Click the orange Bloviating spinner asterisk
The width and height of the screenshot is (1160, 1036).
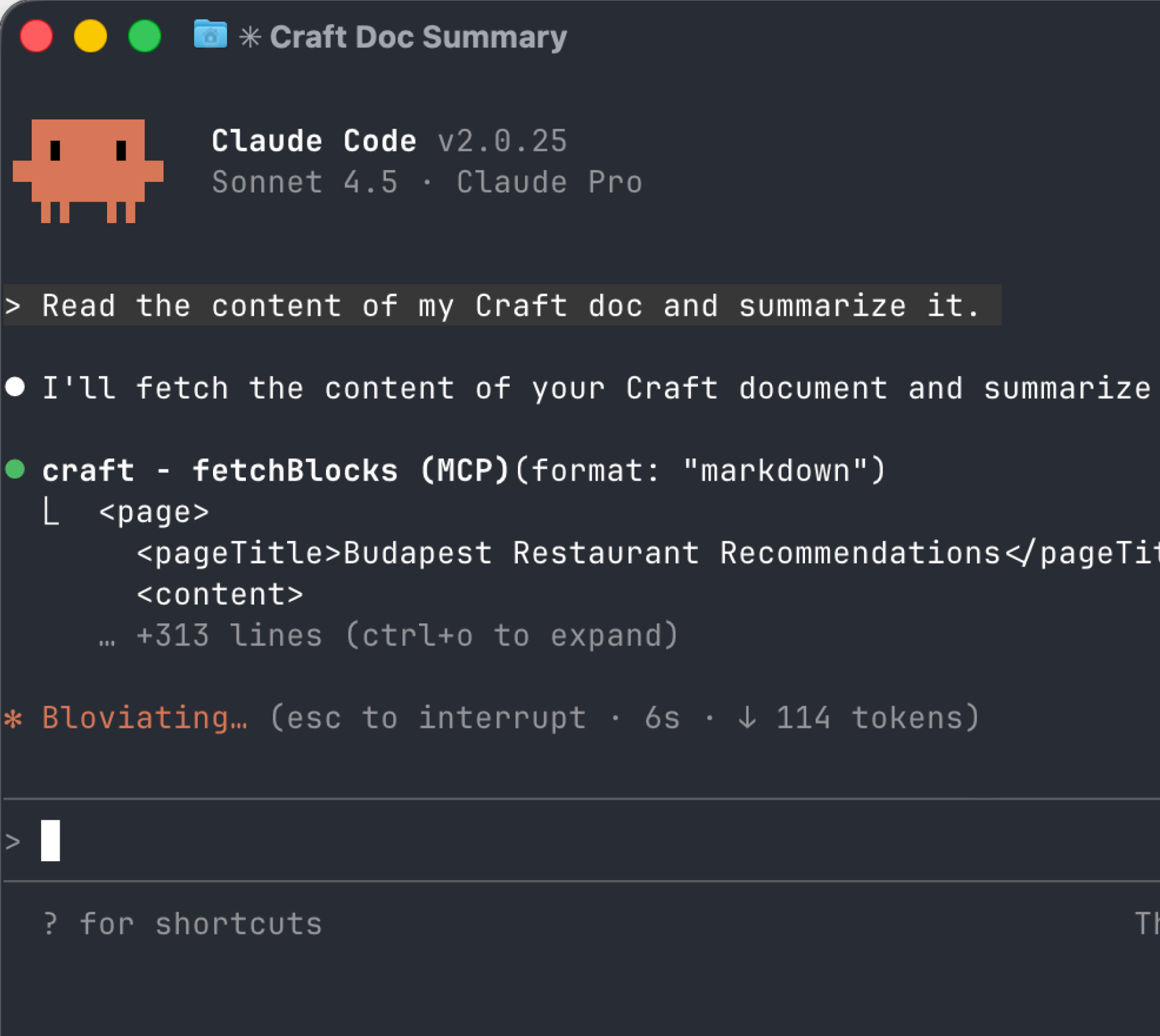(x=14, y=716)
